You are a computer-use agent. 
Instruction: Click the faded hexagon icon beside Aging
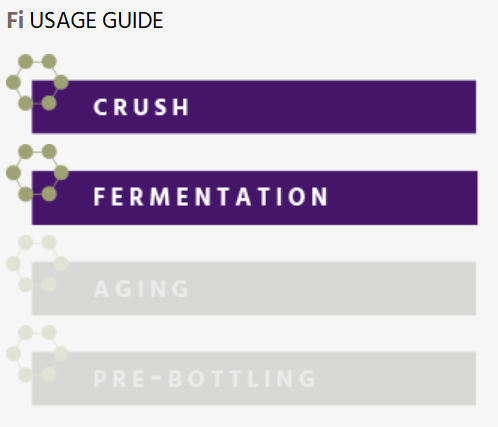(37, 264)
